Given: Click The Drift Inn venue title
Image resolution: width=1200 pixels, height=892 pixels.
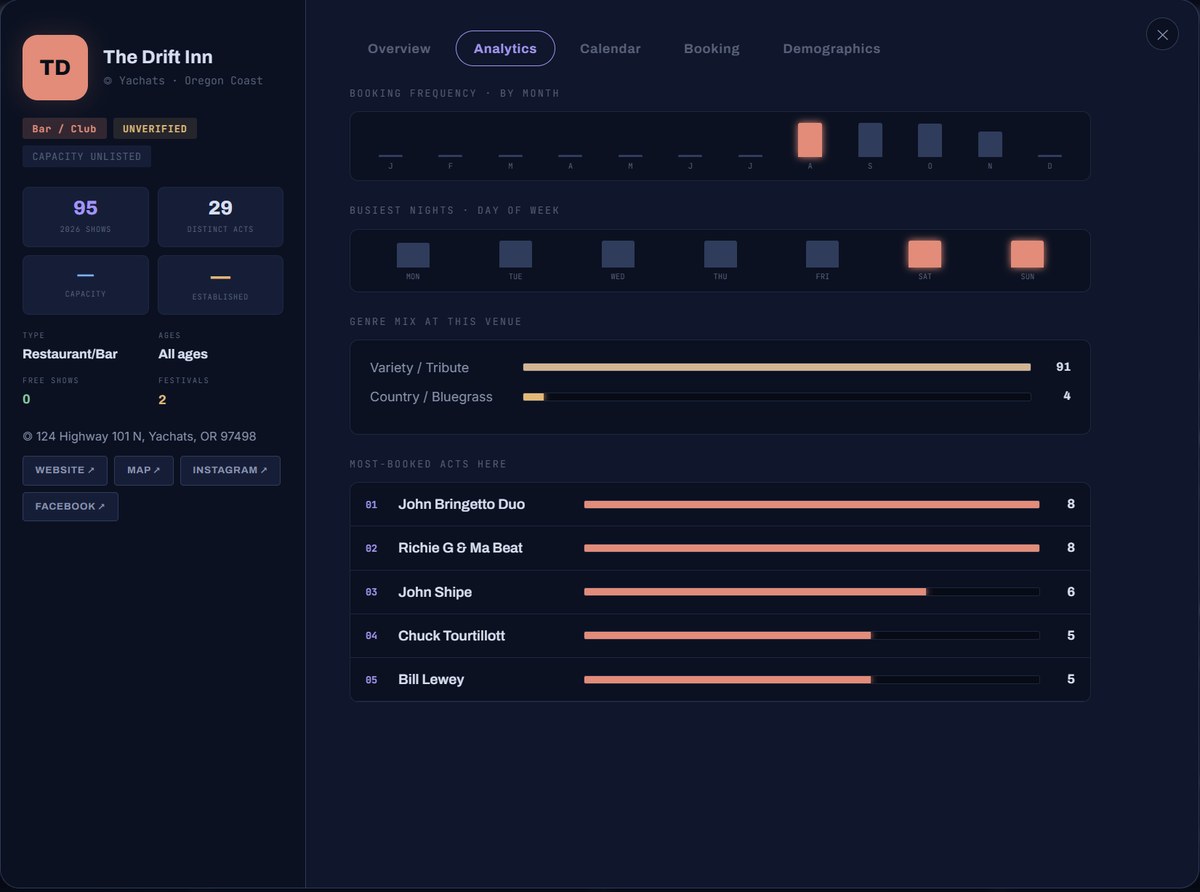Looking at the screenshot, I should click(158, 57).
